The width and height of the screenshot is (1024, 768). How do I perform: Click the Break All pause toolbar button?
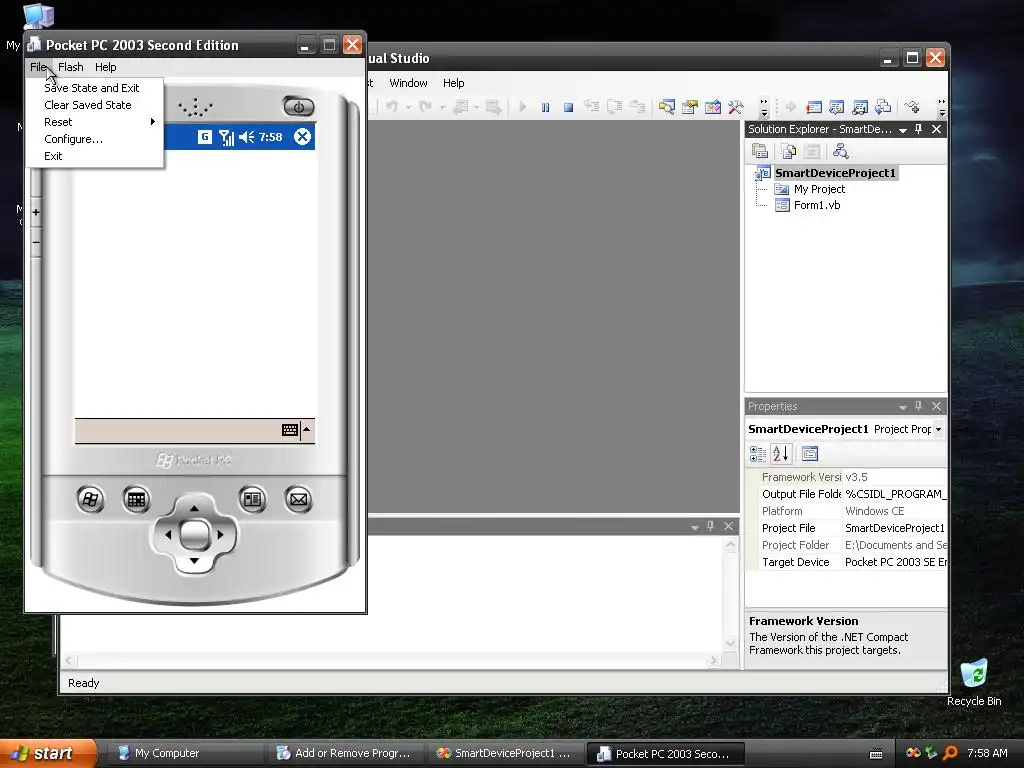[545, 107]
